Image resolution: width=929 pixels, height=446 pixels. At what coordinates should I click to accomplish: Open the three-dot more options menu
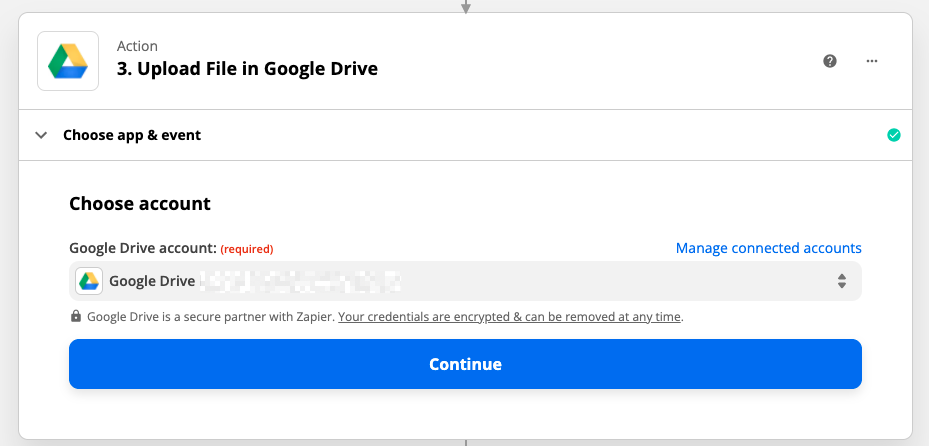[872, 61]
